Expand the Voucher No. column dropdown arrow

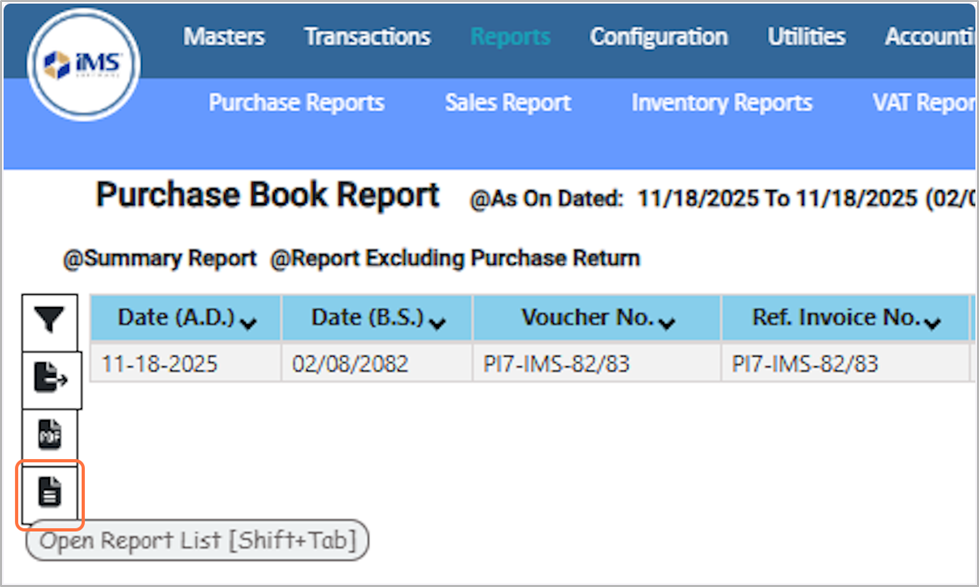pos(667,322)
